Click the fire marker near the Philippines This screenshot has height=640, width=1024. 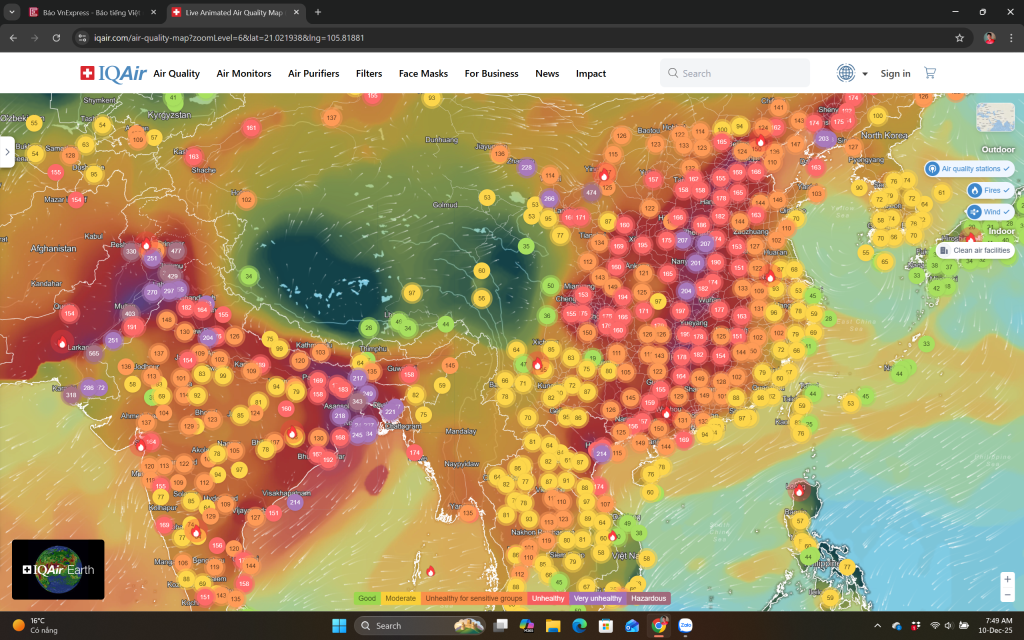tap(799, 490)
